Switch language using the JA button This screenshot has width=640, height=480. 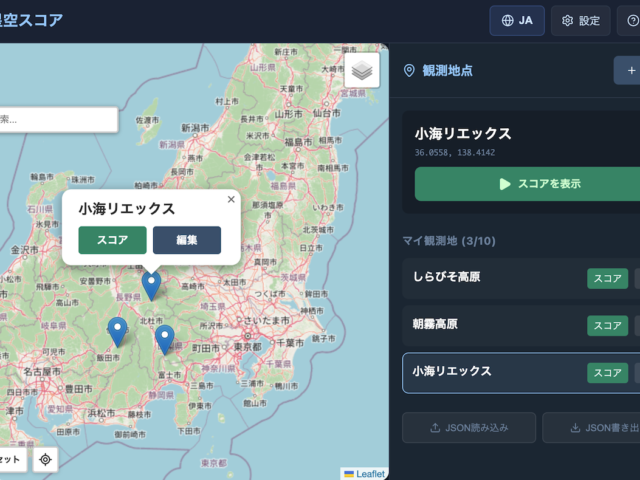[x=517, y=20]
